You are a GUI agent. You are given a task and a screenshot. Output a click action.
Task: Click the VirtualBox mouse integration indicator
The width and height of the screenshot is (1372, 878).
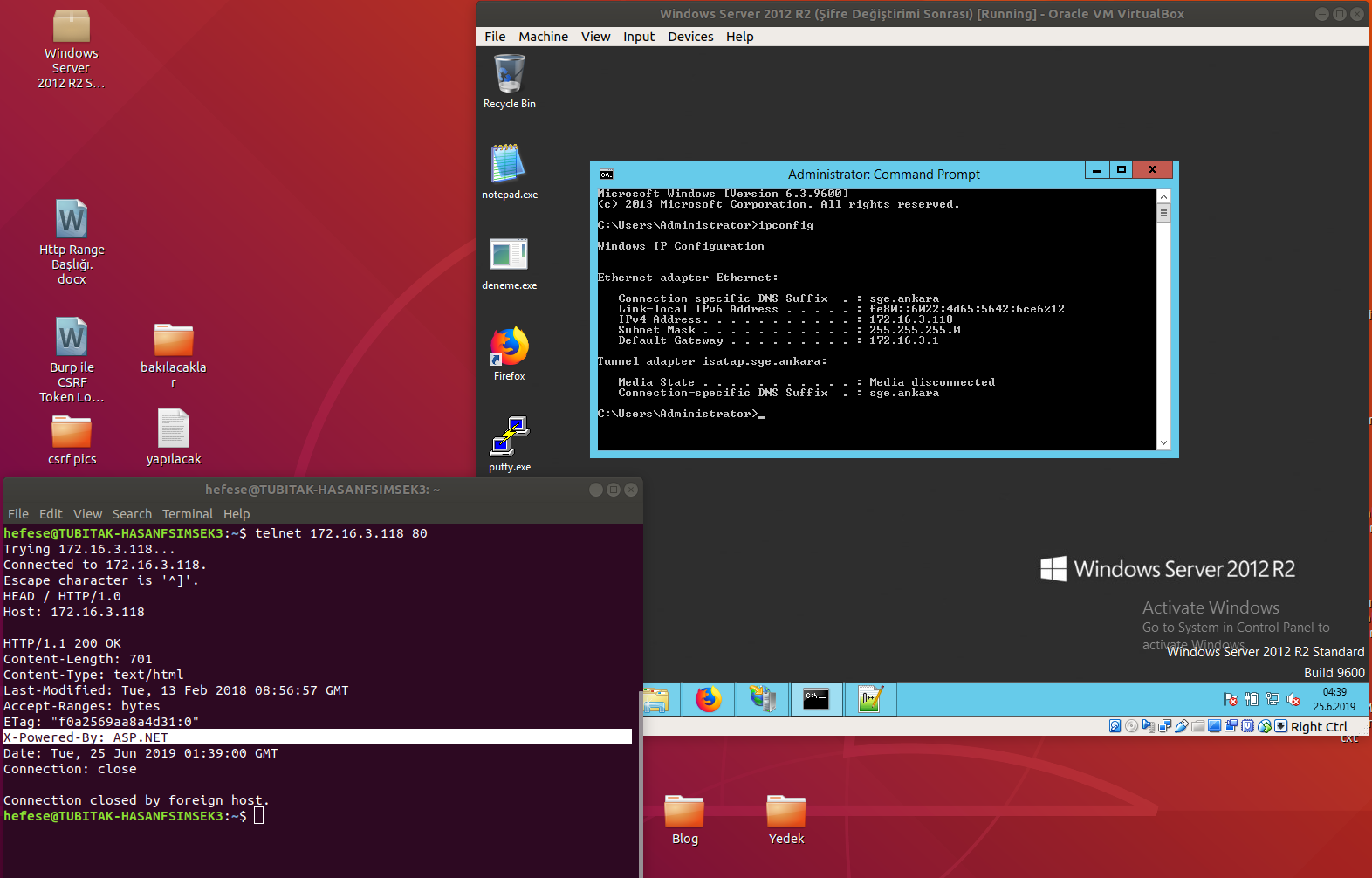click(1264, 726)
